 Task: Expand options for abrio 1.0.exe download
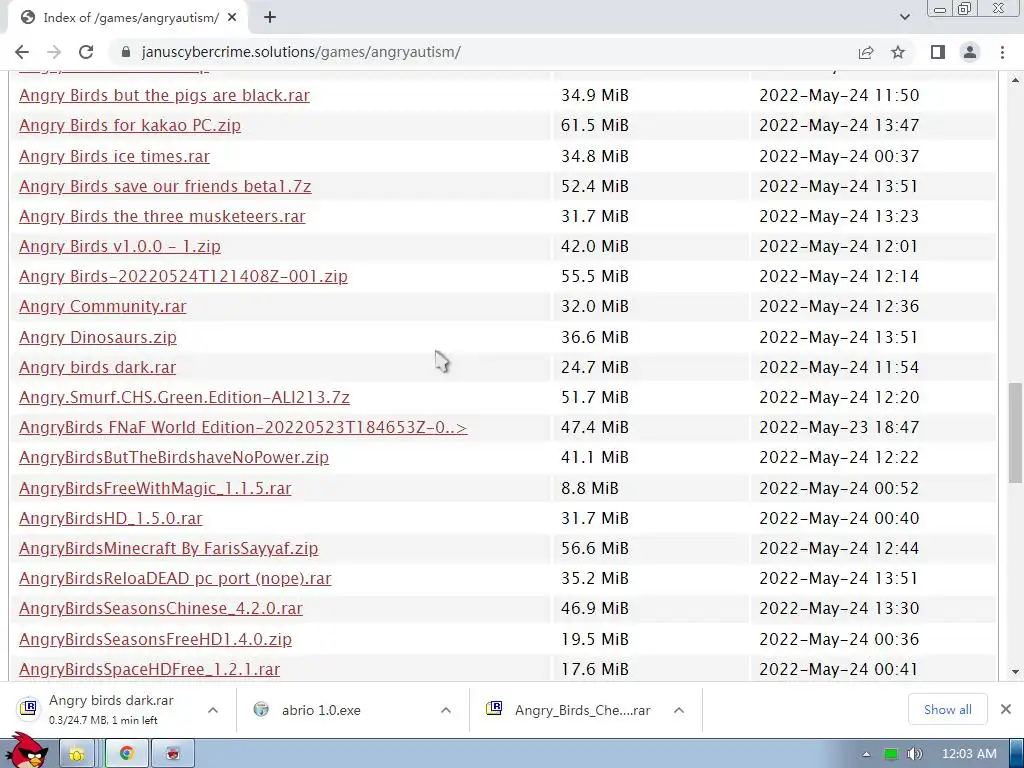pos(446,710)
